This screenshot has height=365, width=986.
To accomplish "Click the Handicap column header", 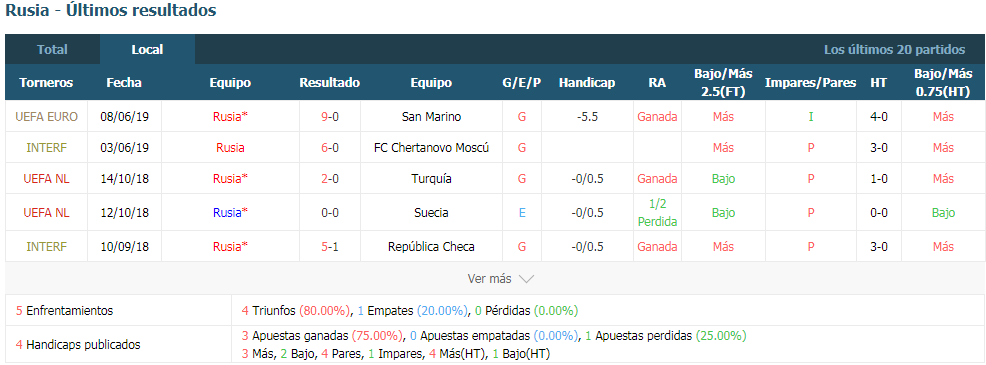I will [587, 82].
